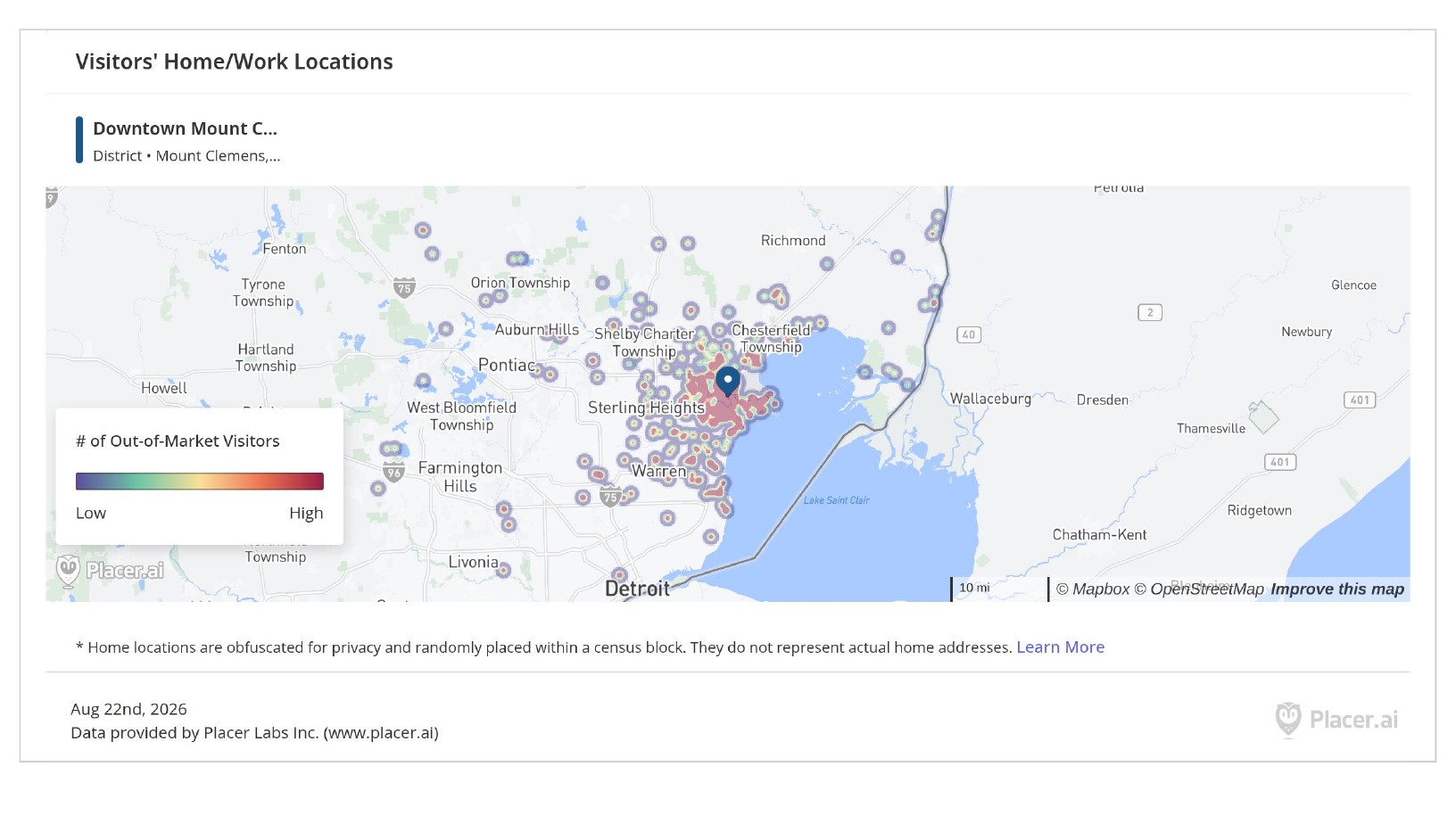Click the Fenton map label

(285, 249)
